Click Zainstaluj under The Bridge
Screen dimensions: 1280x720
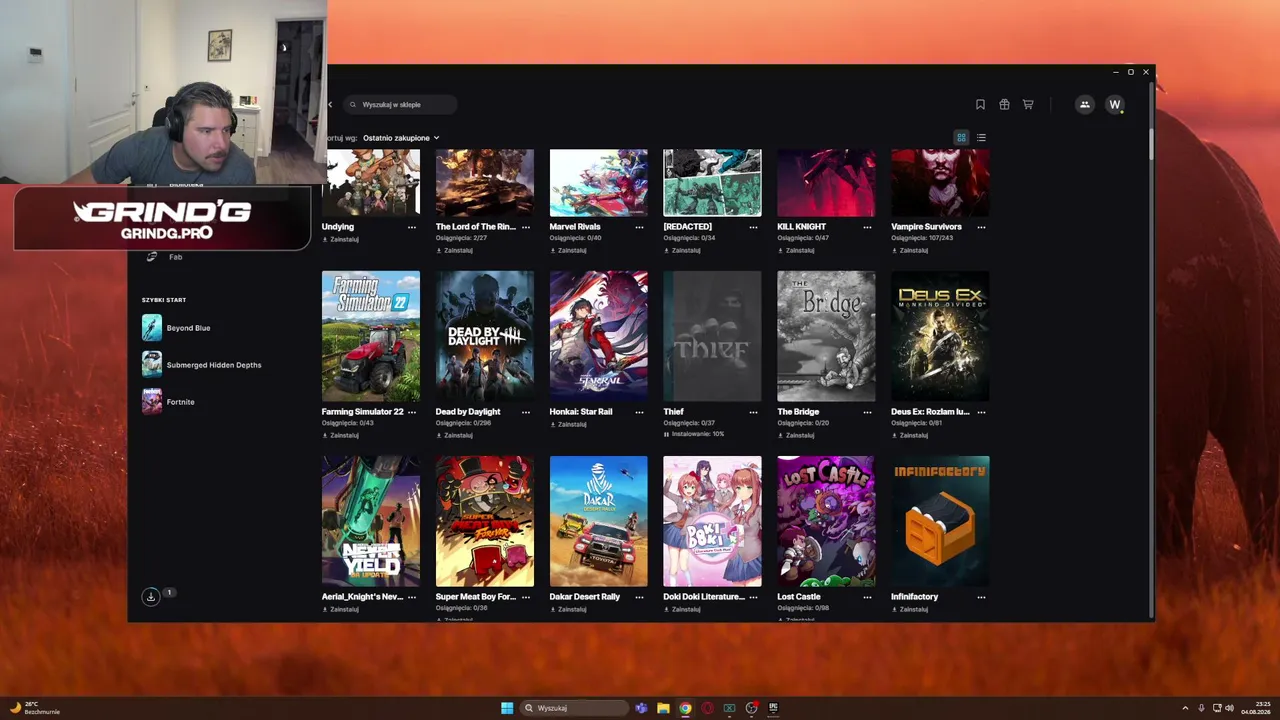797,435
